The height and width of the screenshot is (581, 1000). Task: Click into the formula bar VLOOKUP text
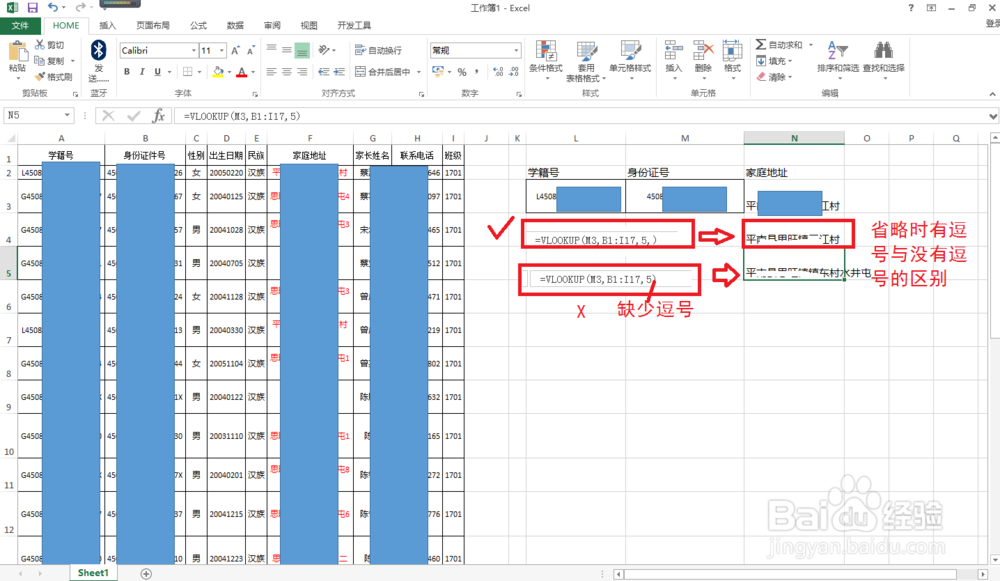[242, 116]
